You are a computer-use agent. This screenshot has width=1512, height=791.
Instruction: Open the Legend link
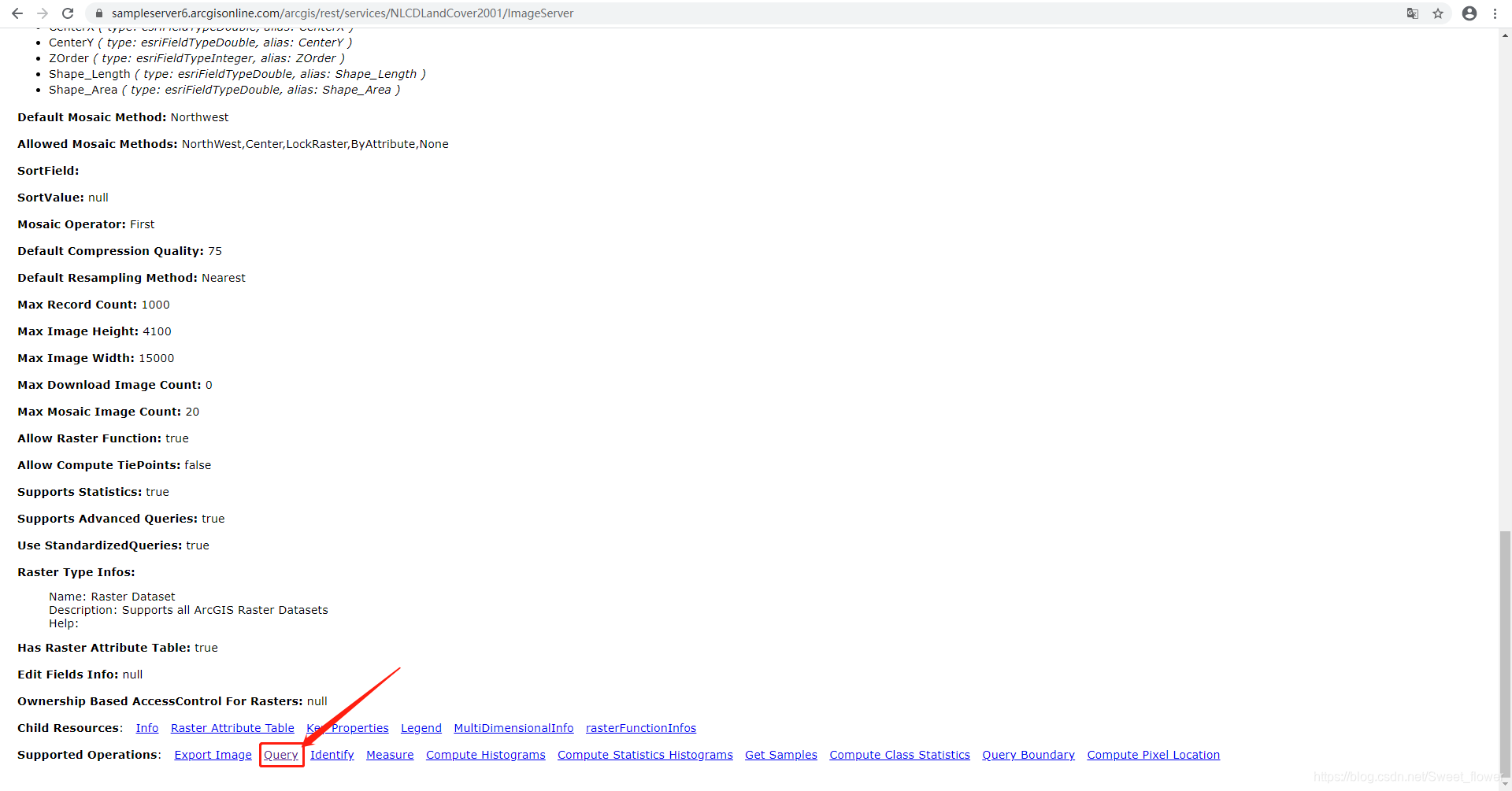(421, 728)
